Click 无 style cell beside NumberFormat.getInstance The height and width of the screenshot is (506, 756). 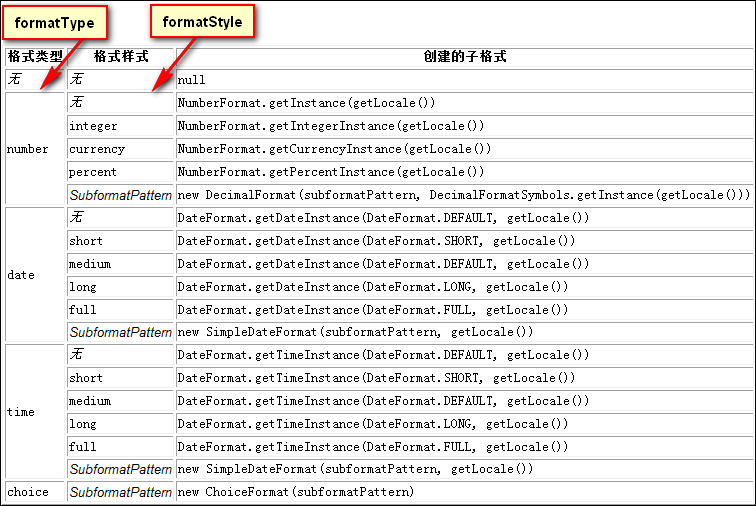tap(121, 103)
